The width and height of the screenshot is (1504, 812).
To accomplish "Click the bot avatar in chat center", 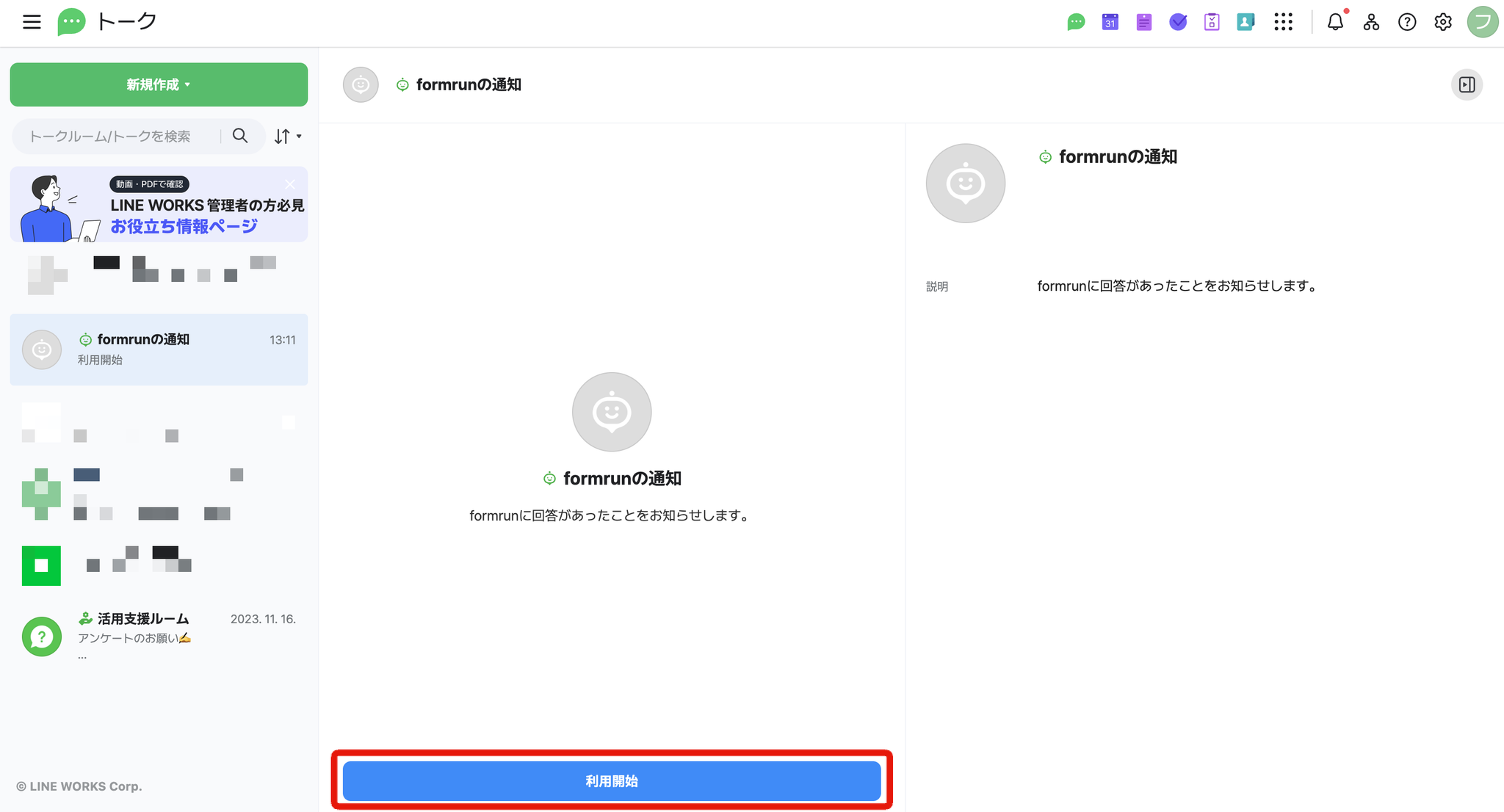I will click(x=612, y=412).
